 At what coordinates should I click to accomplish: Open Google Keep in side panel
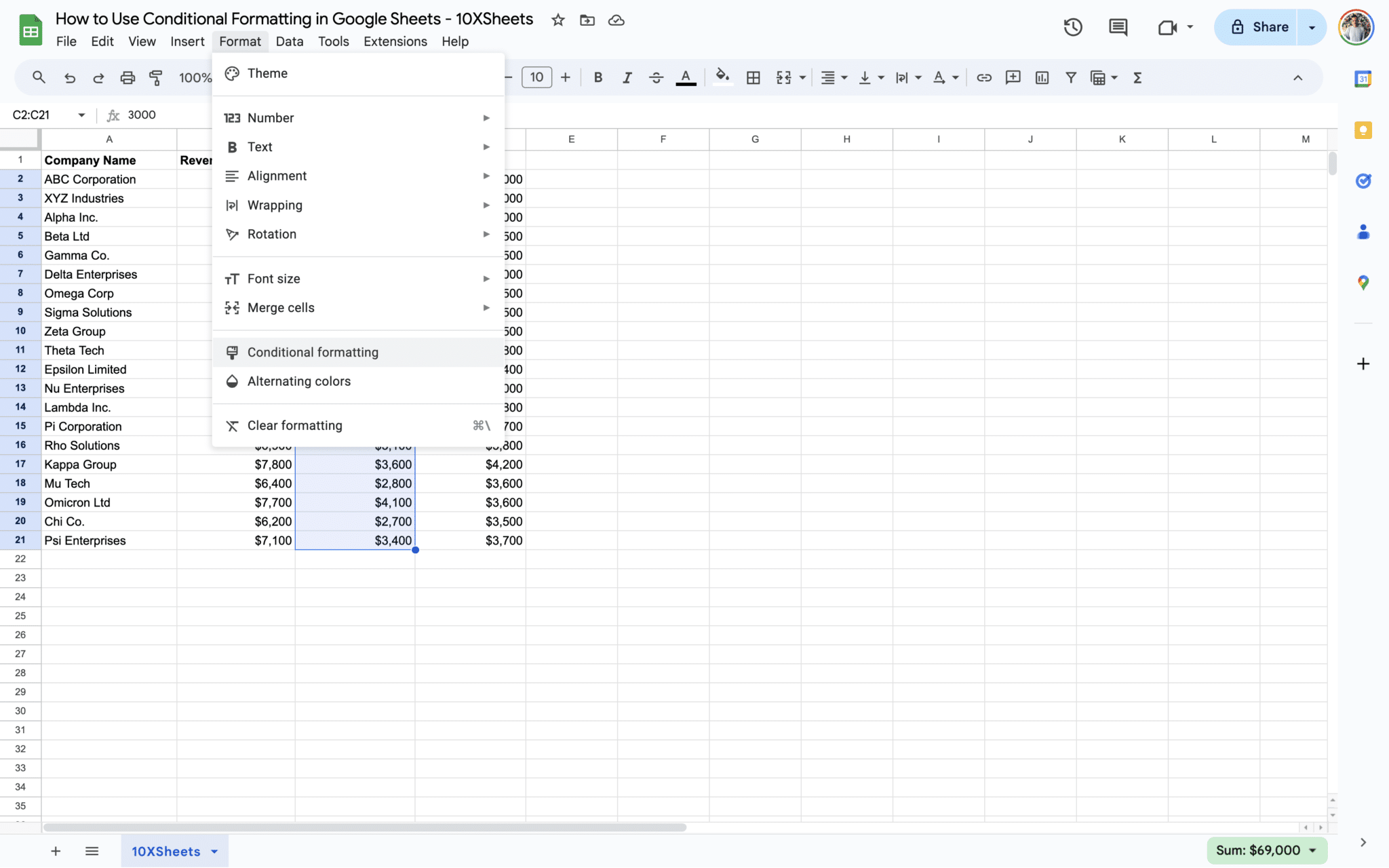click(1363, 130)
